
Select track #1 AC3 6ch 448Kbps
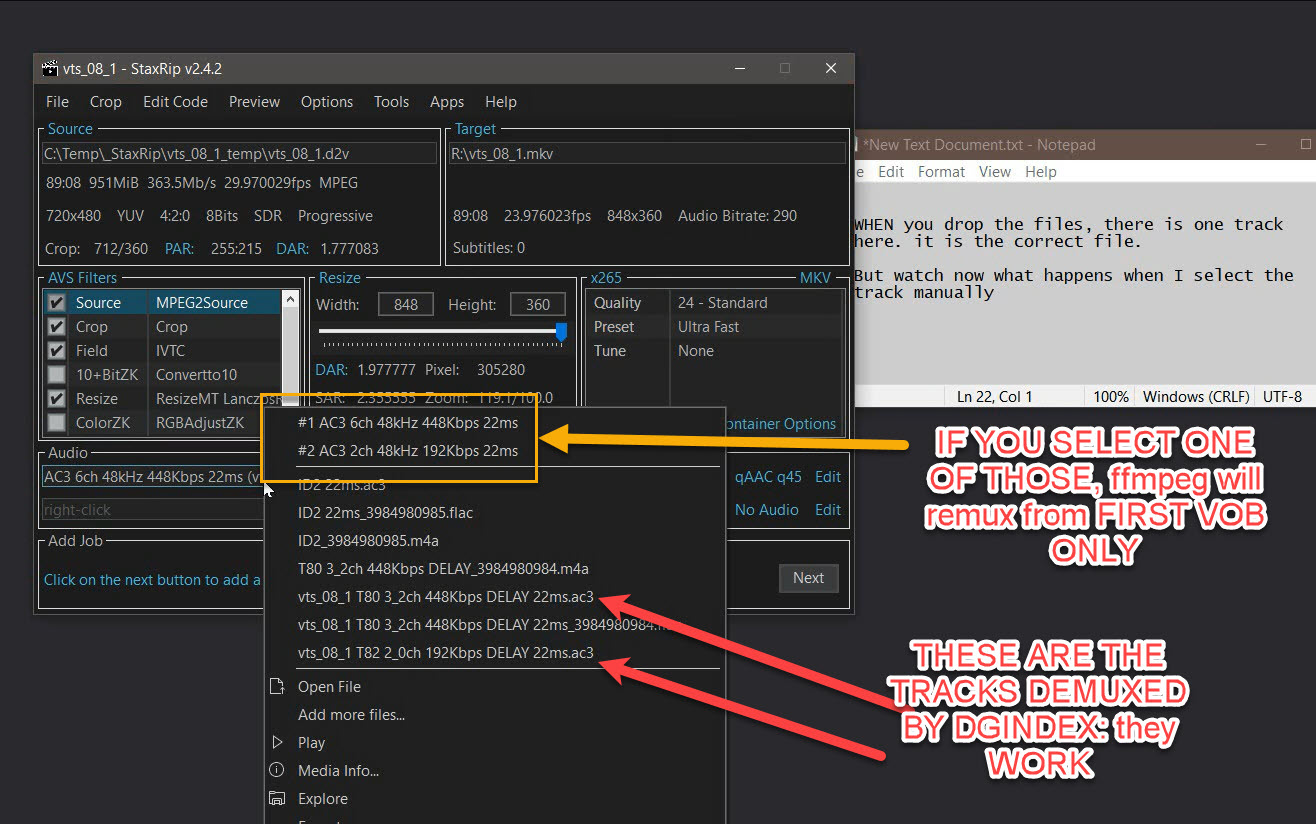(408, 423)
